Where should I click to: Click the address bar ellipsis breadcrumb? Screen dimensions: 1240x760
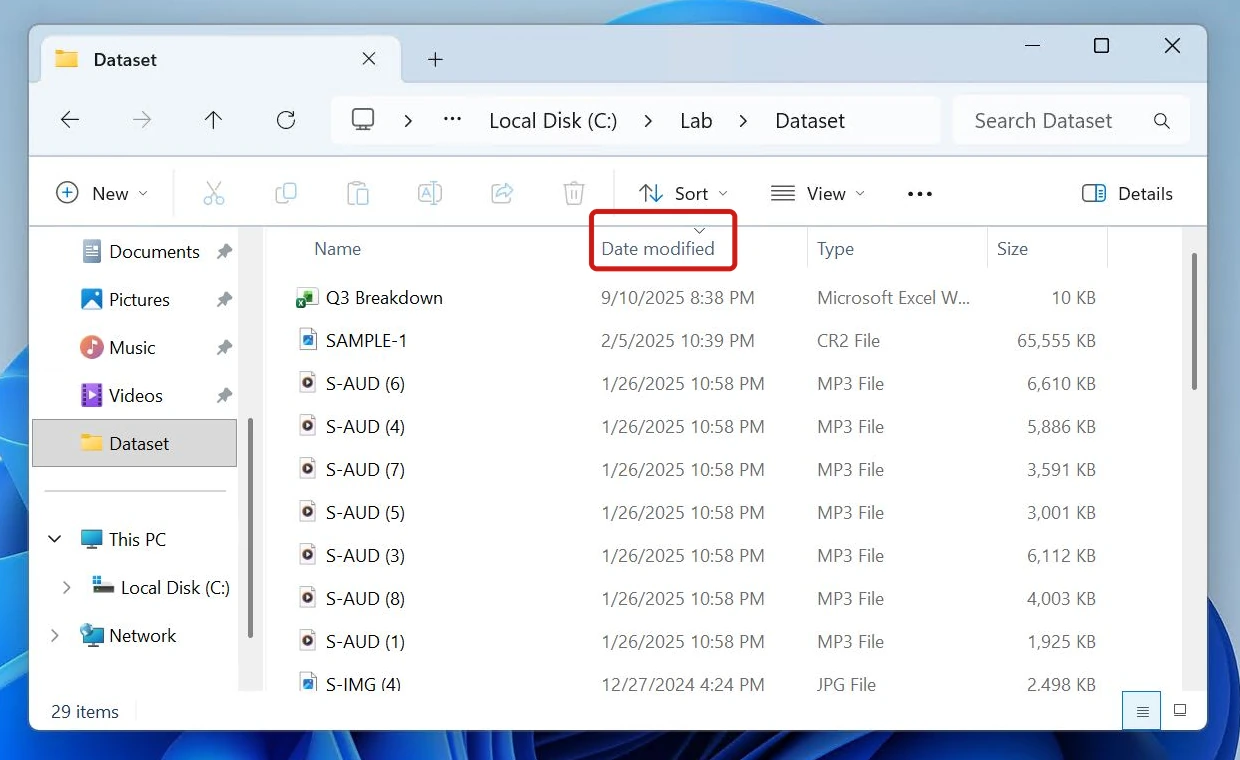(452, 119)
